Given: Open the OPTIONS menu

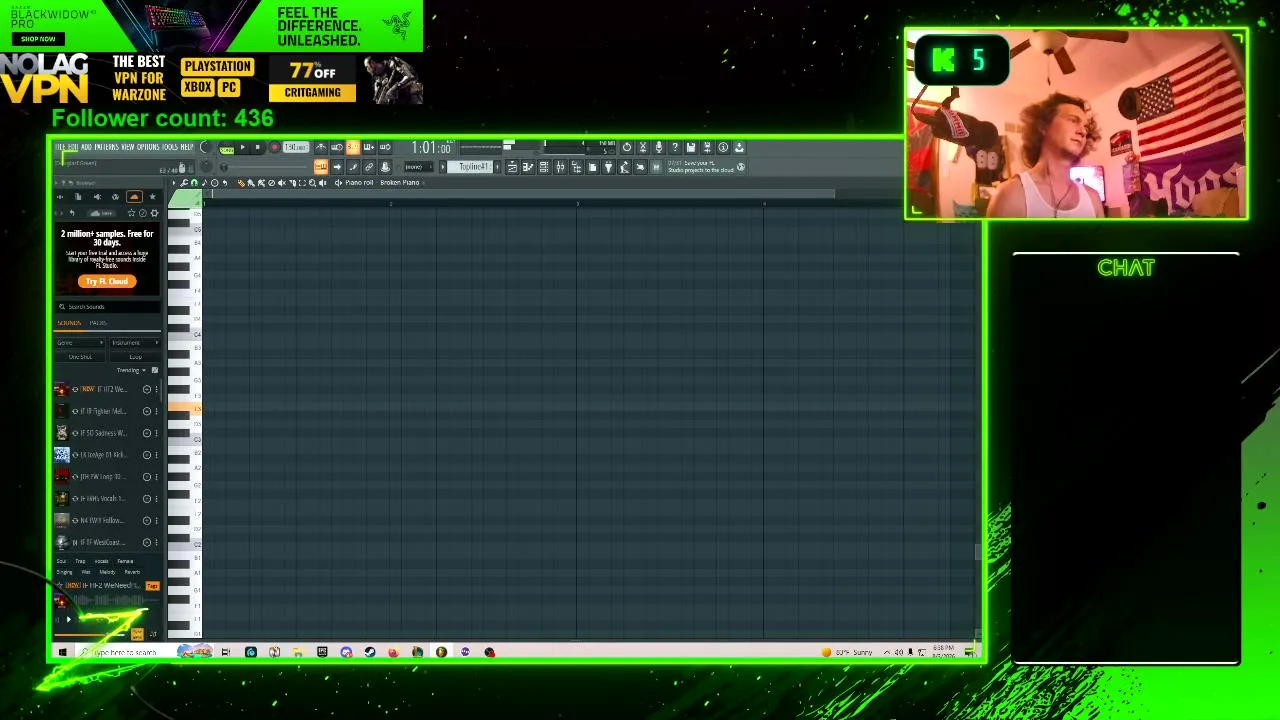Looking at the screenshot, I should [148, 147].
